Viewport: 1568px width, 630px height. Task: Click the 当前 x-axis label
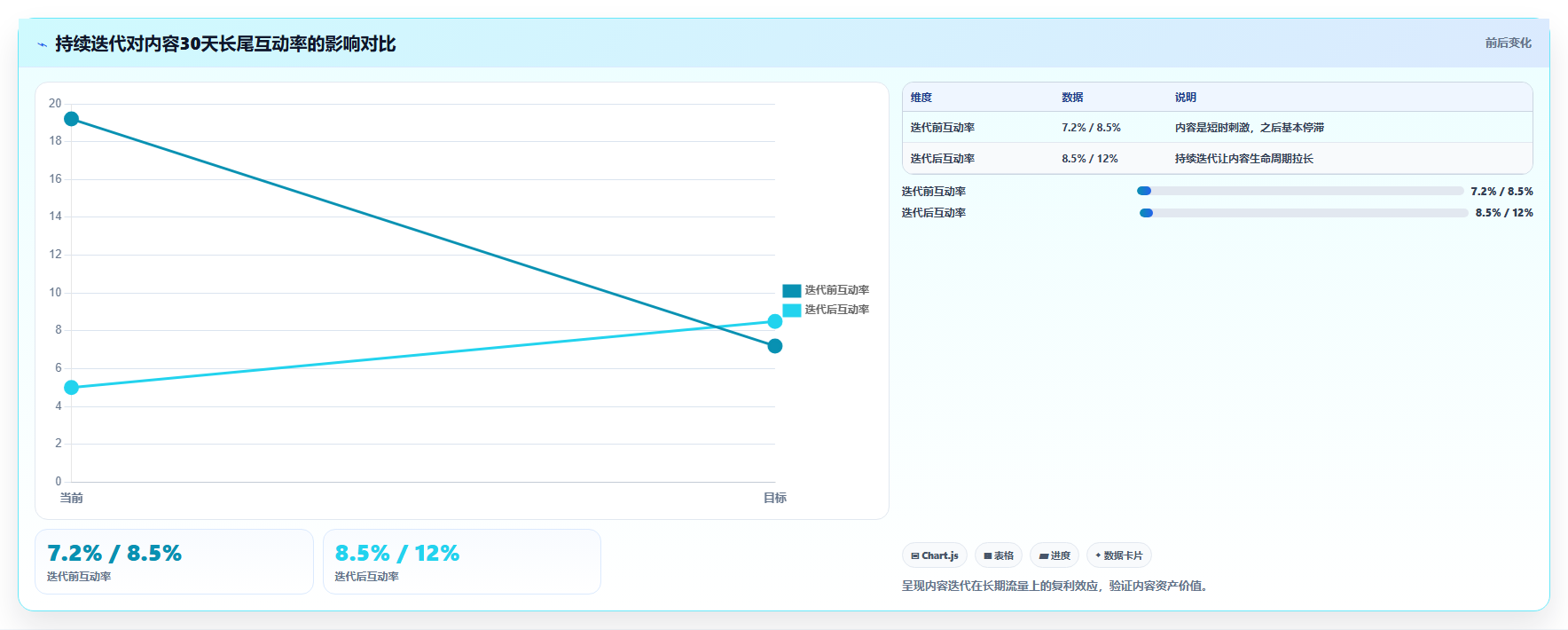[x=71, y=499]
